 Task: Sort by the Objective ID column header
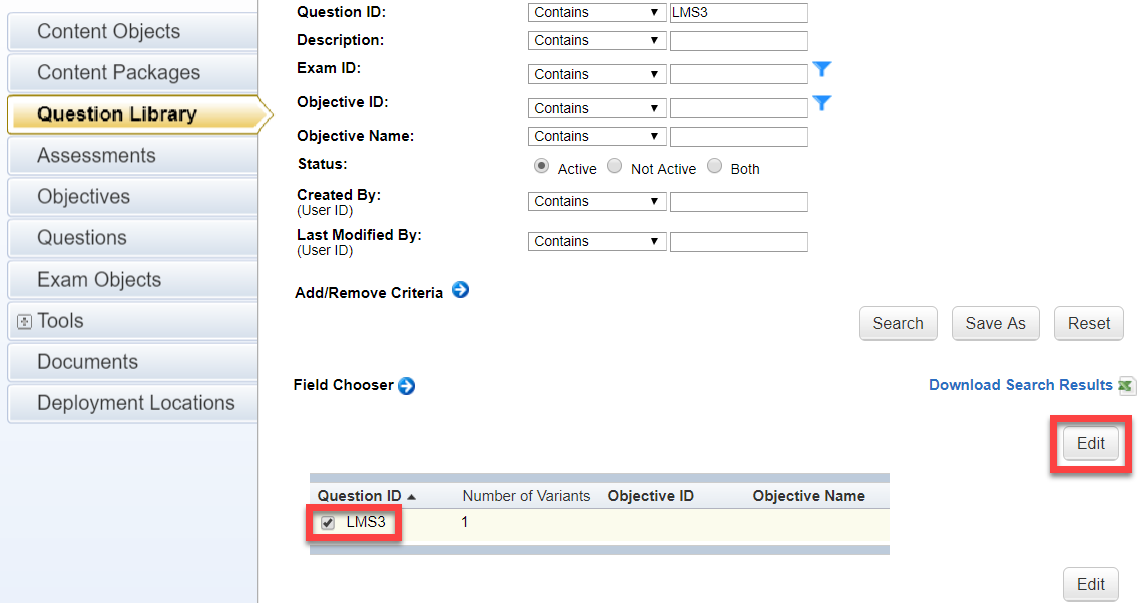pyautogui.click(x=651, y=496)
